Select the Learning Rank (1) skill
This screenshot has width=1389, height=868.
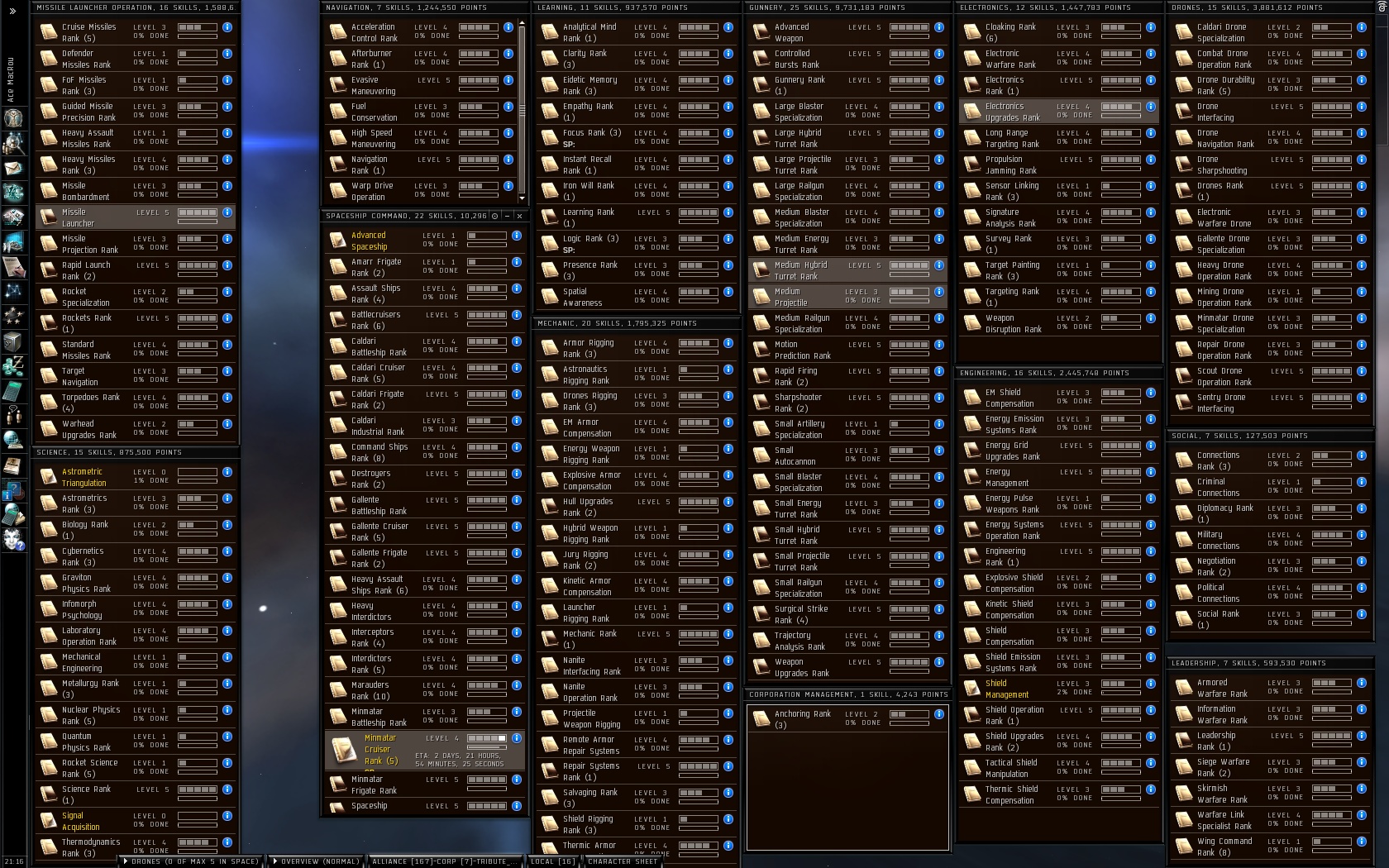(x=637, y=217)
